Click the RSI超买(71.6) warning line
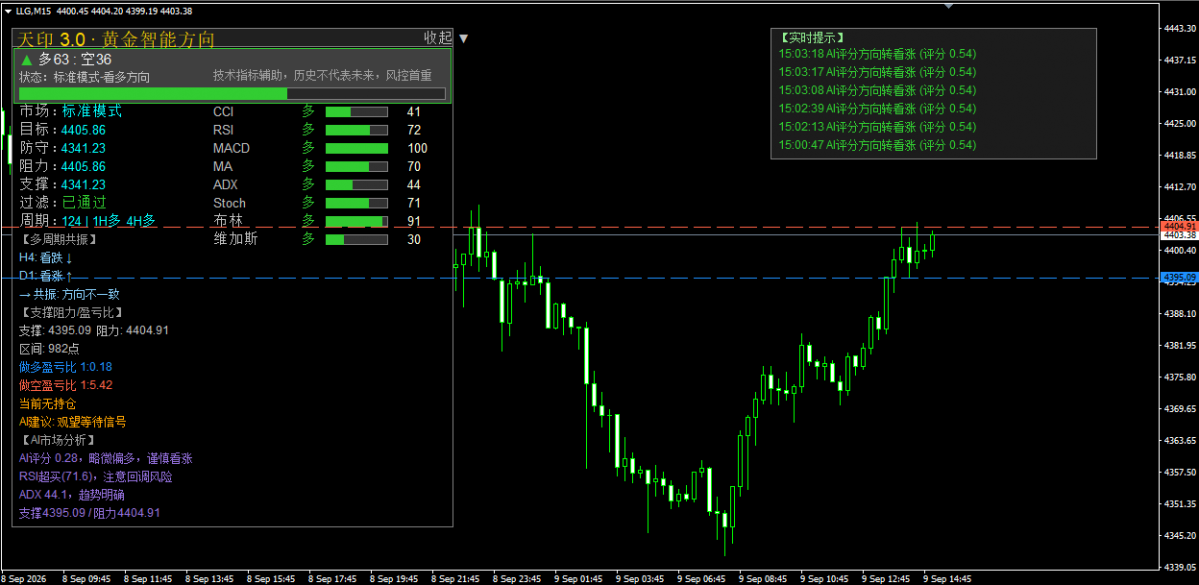 click(x=96, y=477)
